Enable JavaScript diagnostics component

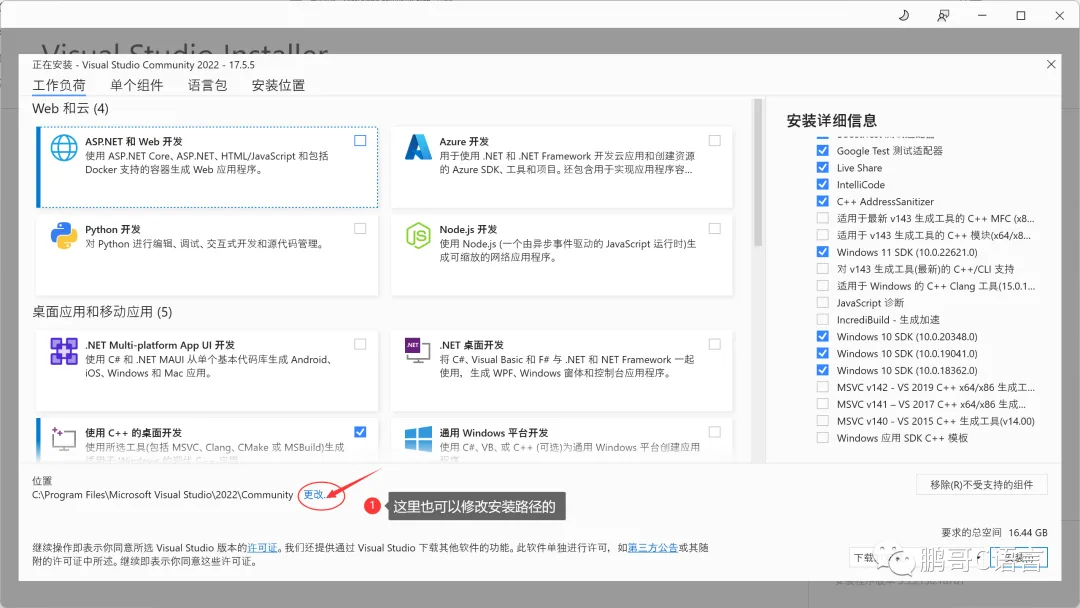822,302
